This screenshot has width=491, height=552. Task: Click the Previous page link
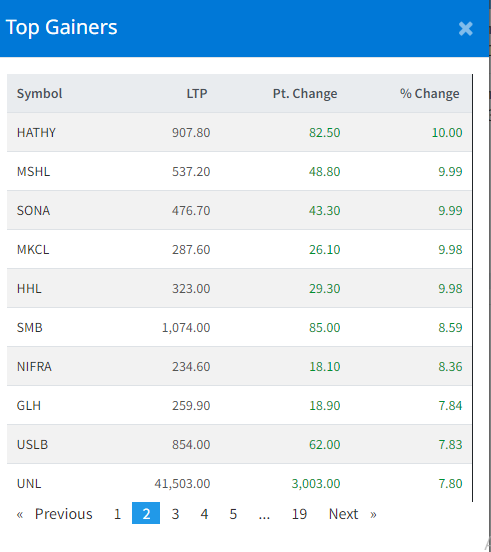coord(55,514)
